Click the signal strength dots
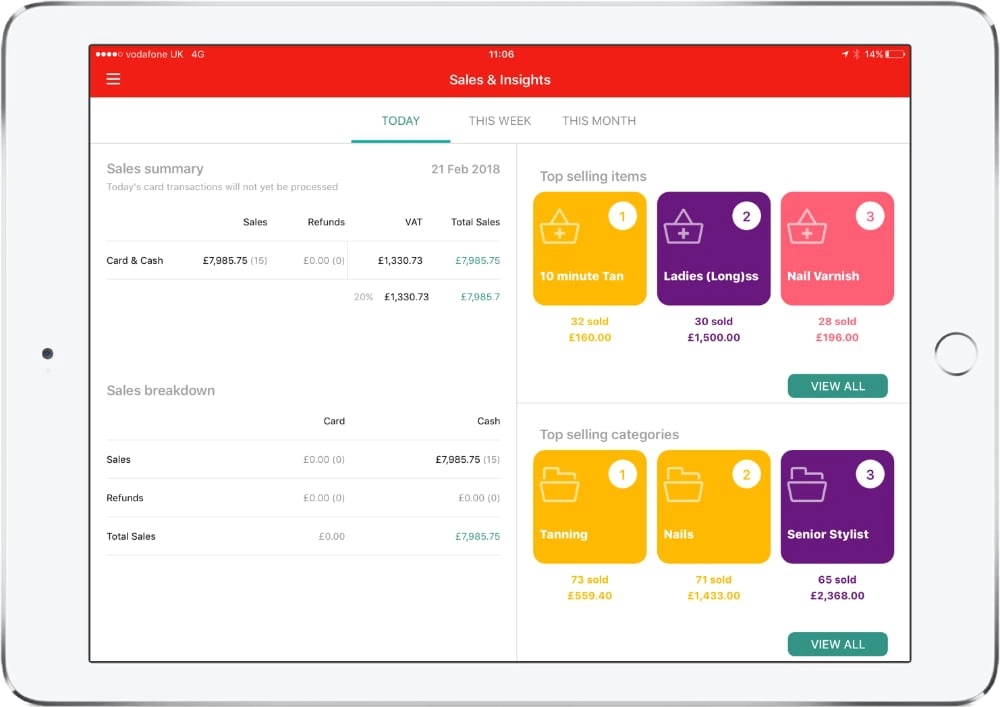The image size is (1000, 707). click(108, 54)
